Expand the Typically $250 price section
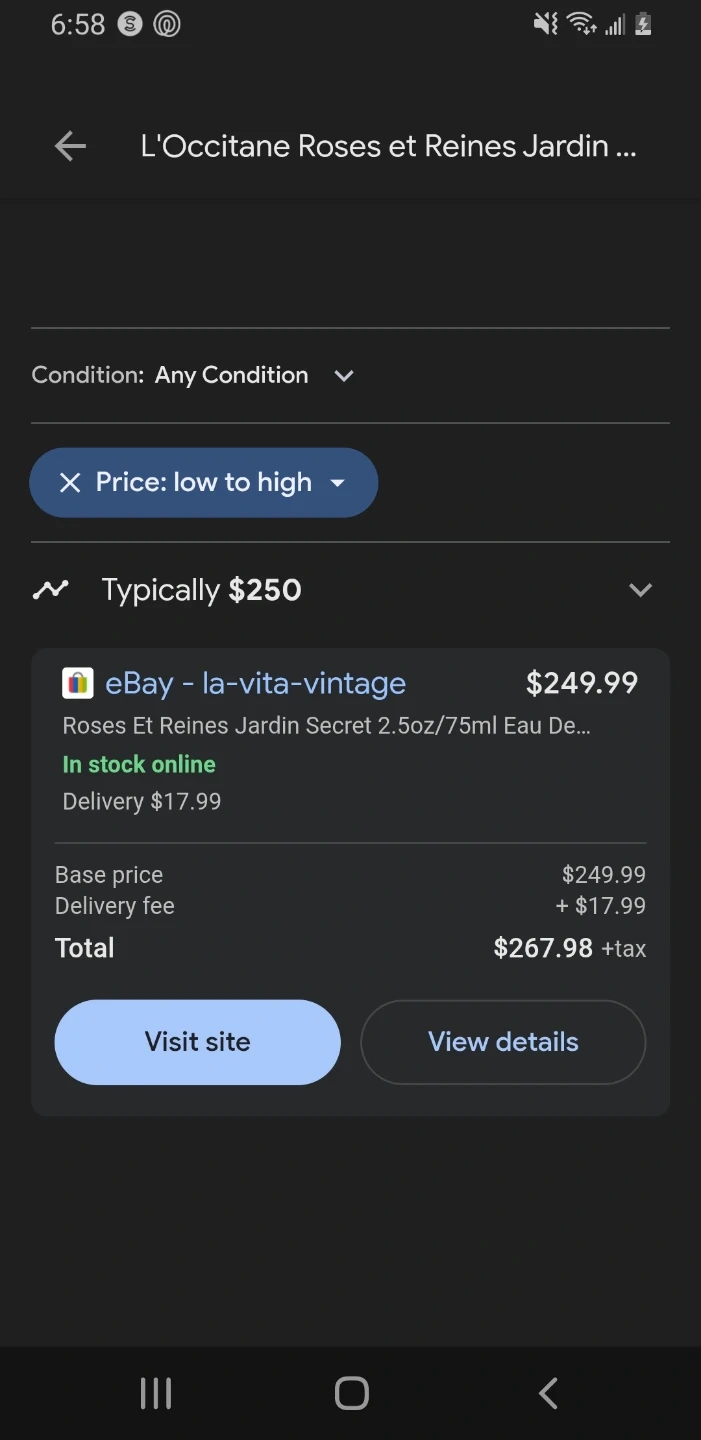Screen dimensions: 701x1440 click(640, 590)
